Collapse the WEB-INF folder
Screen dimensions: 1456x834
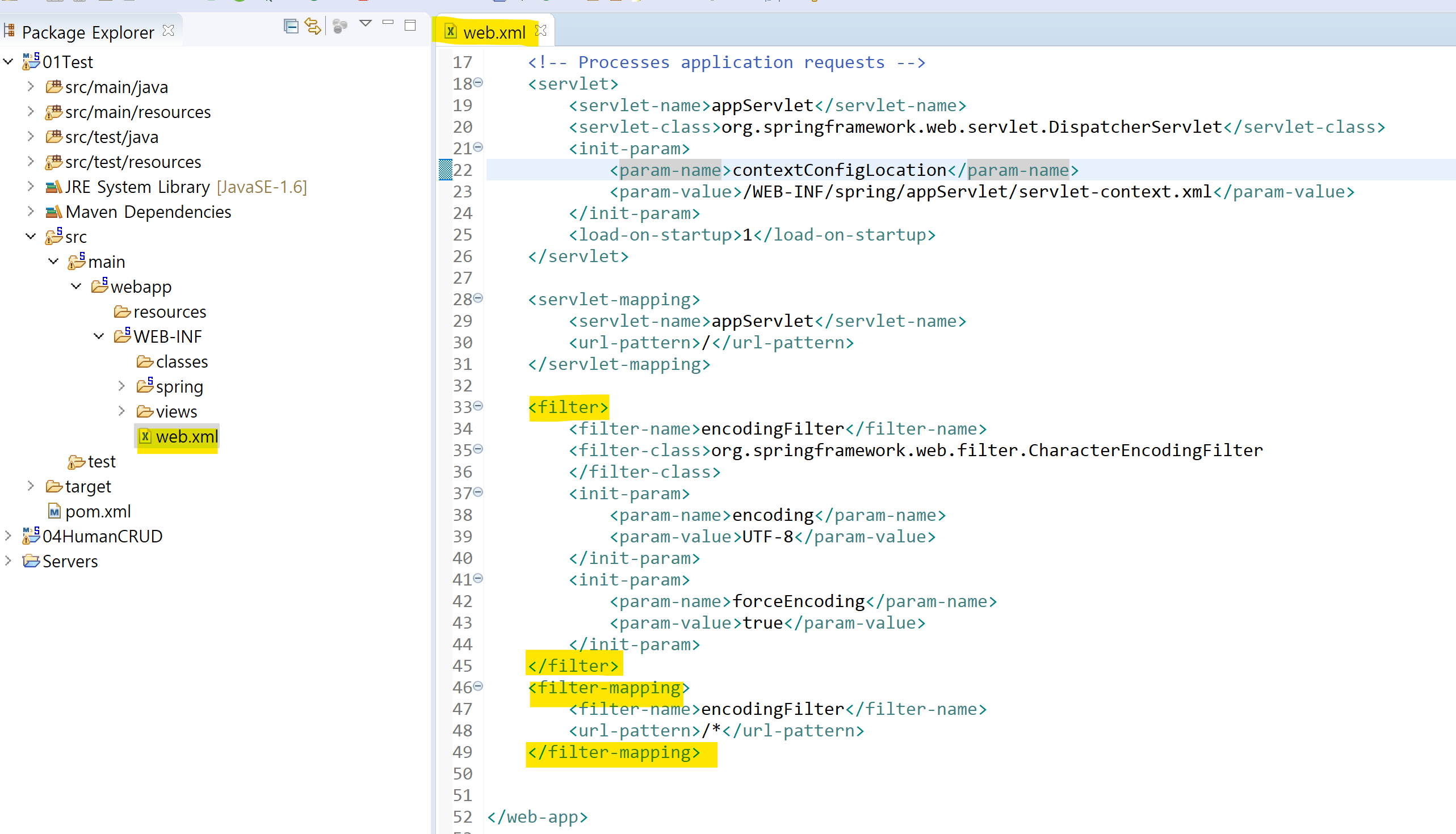(99, 336)
